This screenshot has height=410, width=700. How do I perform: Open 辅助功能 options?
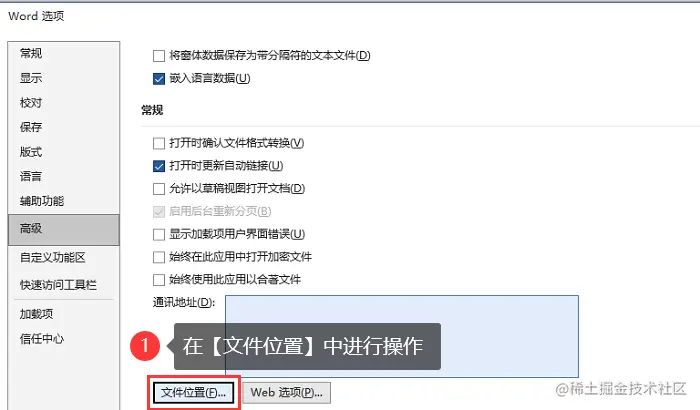click(x=42, y=201)
